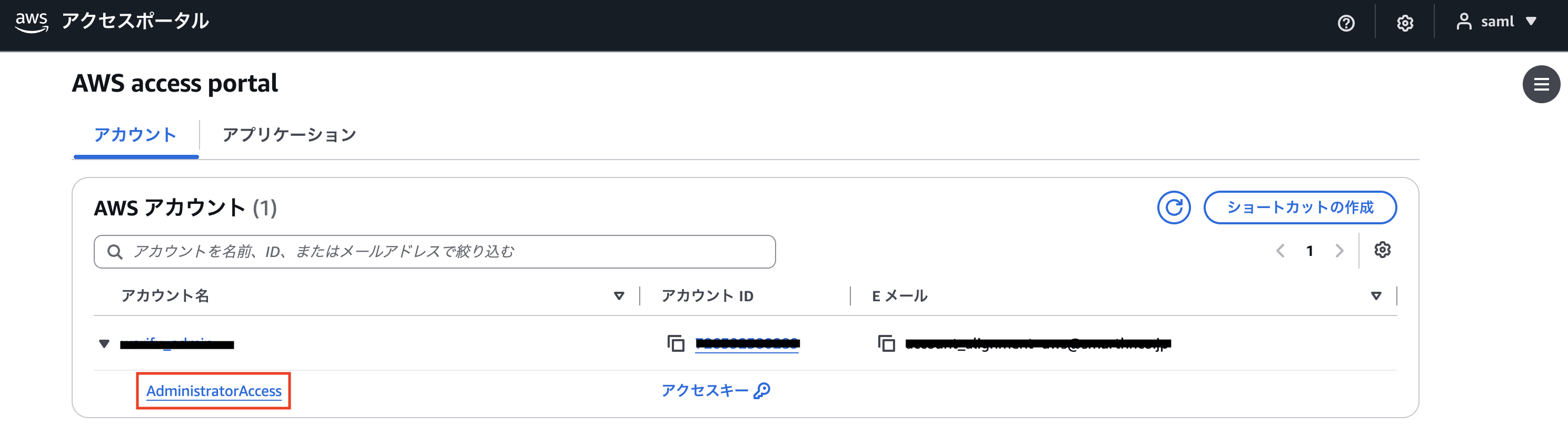Switch to the アプリケーション tab
1568x435 pixels.
tap(289, 135)
